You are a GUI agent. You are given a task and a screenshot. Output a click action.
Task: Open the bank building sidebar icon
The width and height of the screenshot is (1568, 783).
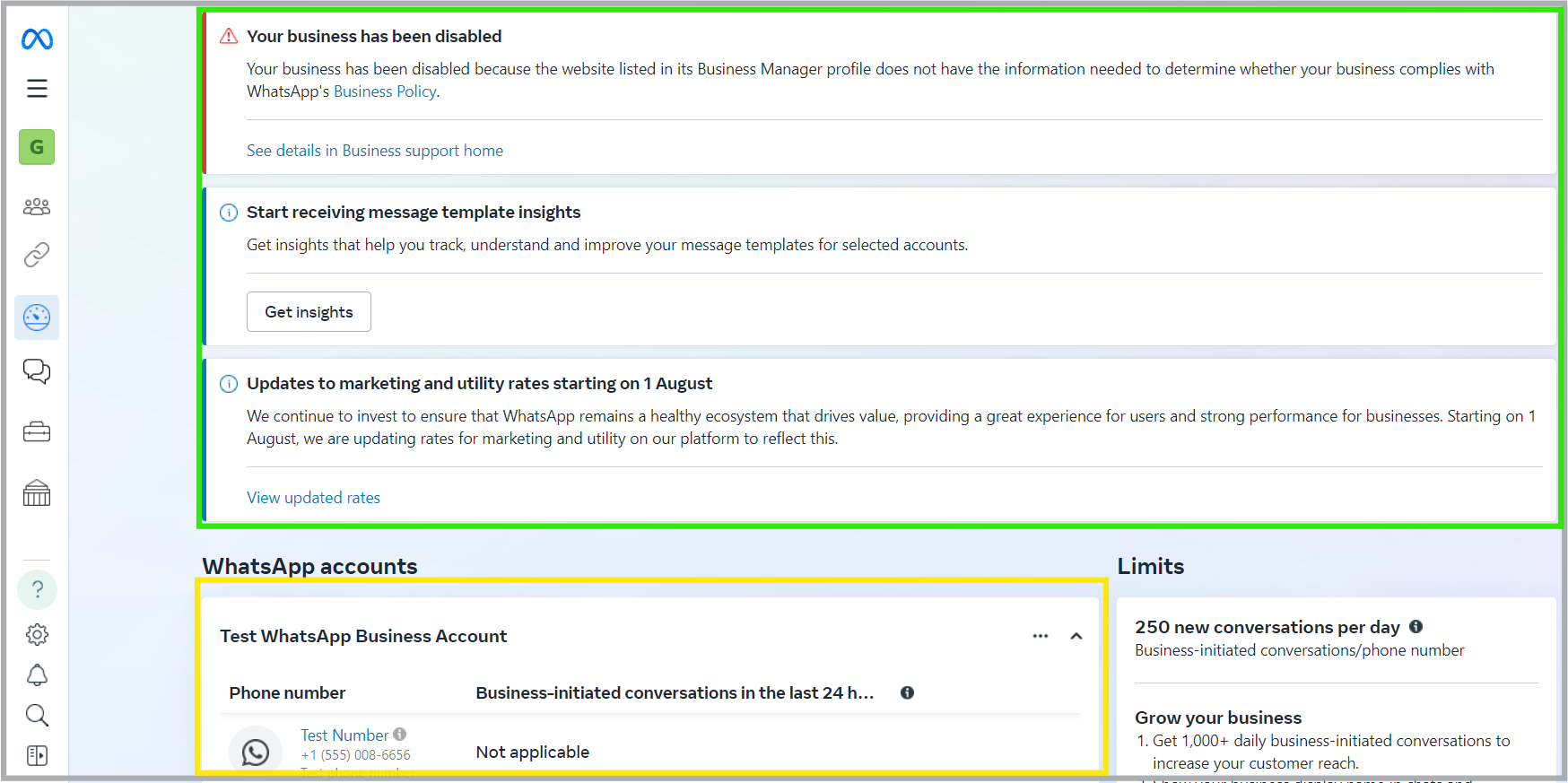37,492
